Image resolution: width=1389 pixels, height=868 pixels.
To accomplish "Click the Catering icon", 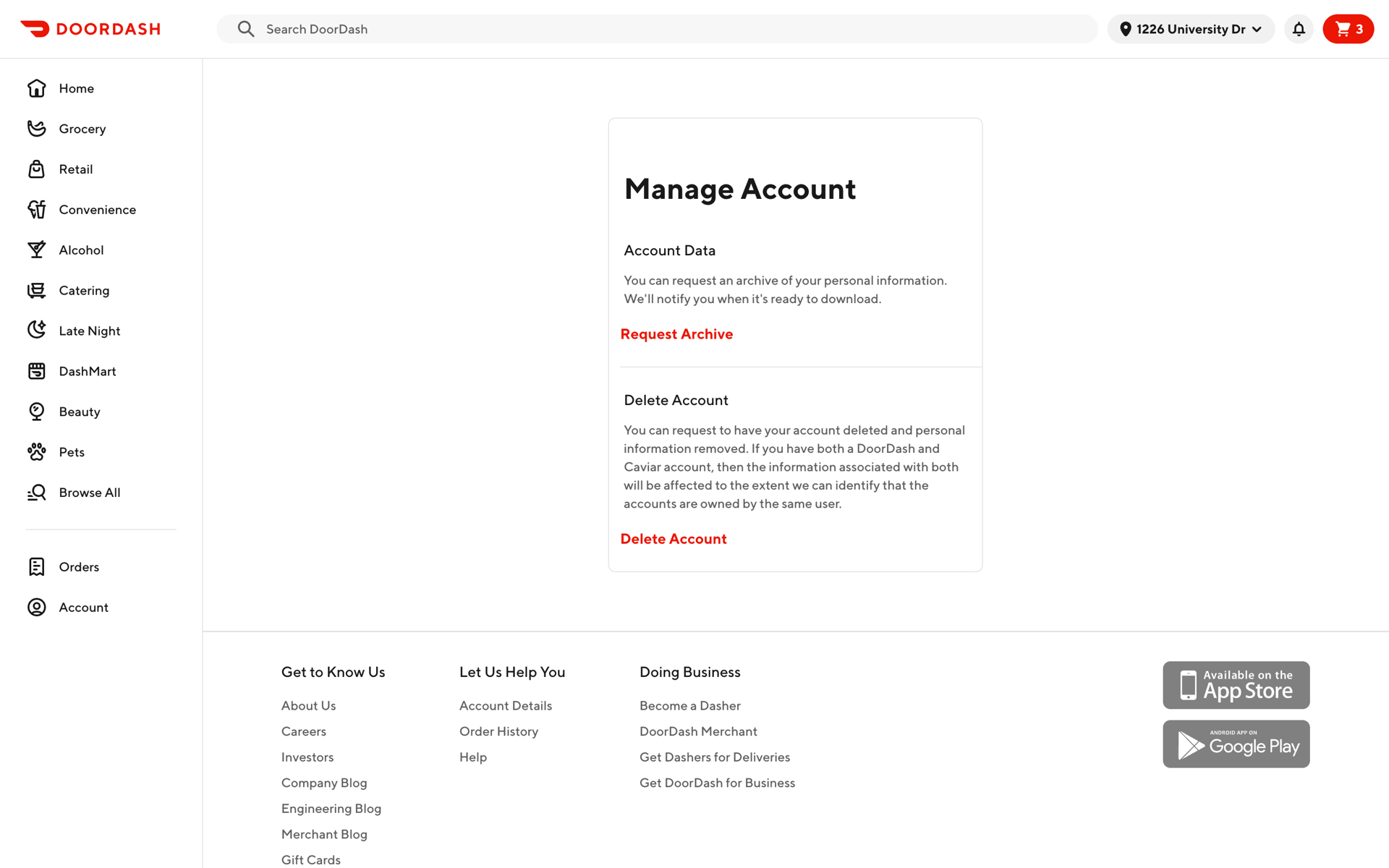I will pos(37,291).
